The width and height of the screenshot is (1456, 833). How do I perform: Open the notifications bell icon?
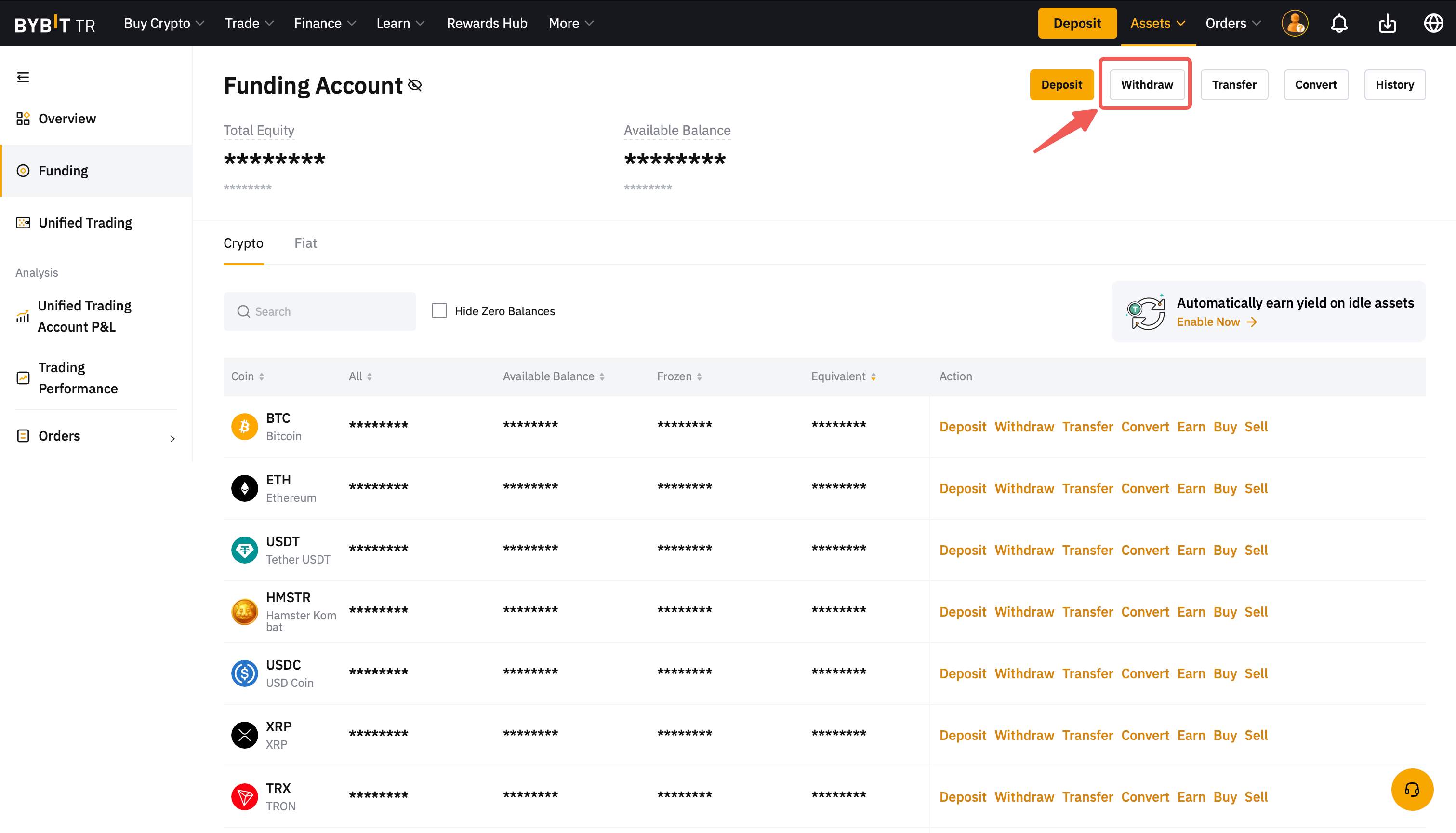point(1339,24)
